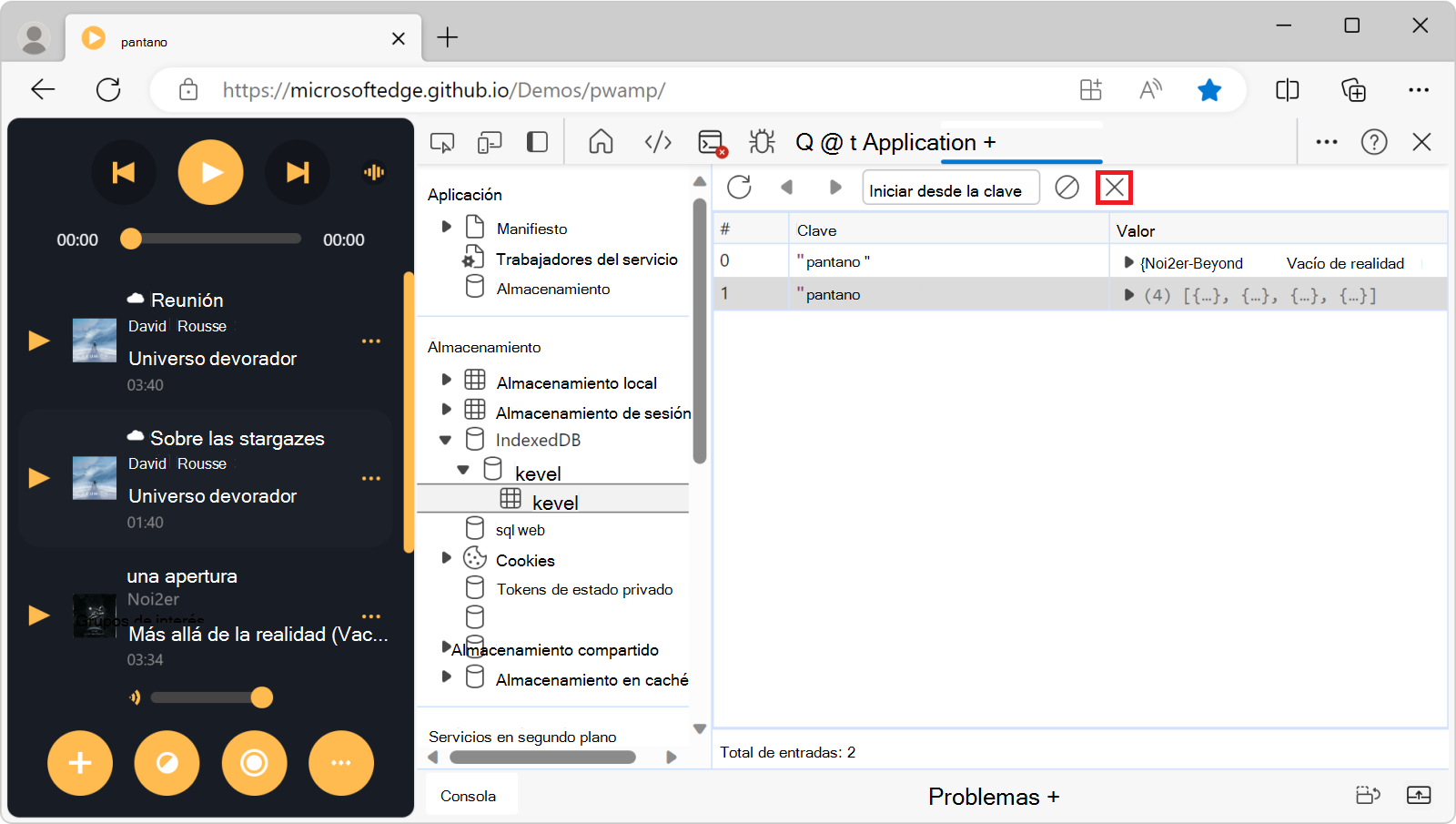
Task: Adjust the volume slider knob
Action: [262, 697]
